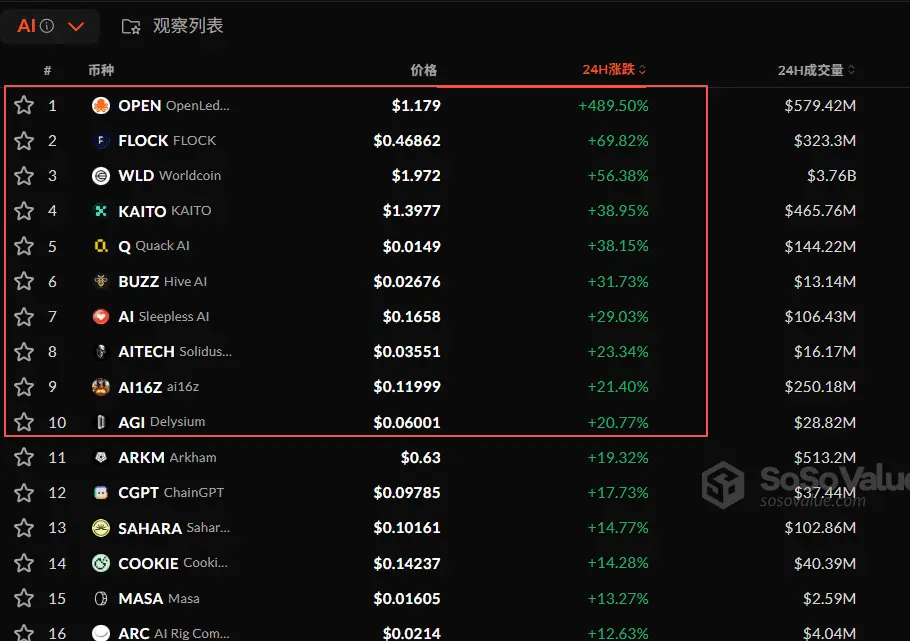Click the ARKM Arkham logo
The image size is (910, 641).
(x=101, y=458)
